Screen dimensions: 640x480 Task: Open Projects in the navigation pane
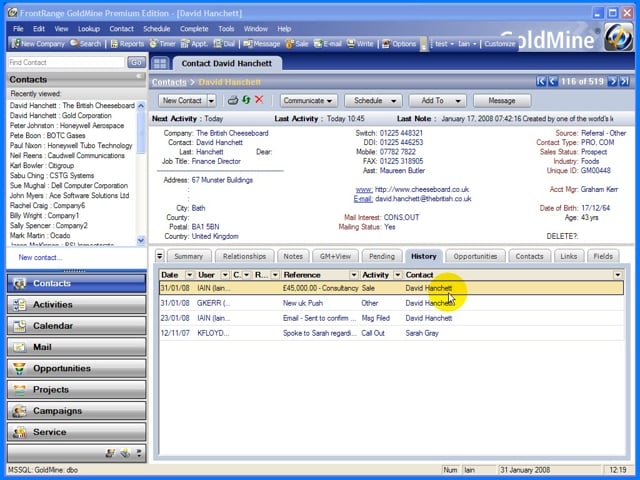click(x=76, y=389)
